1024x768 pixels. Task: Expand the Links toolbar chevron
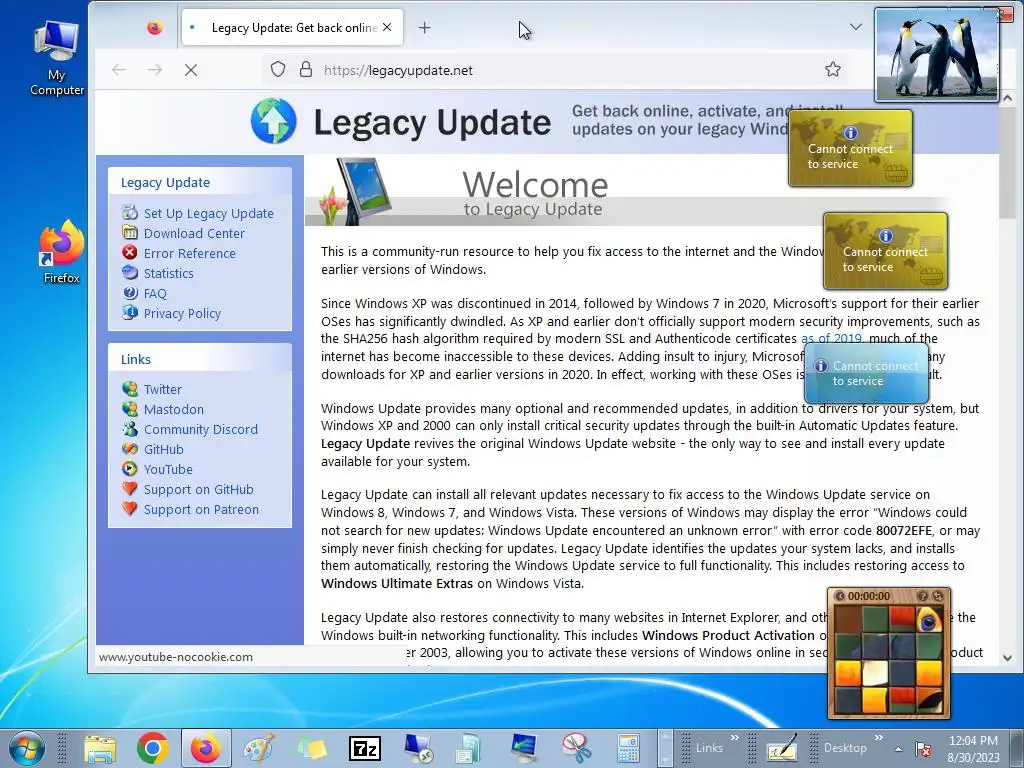point(735,738)
